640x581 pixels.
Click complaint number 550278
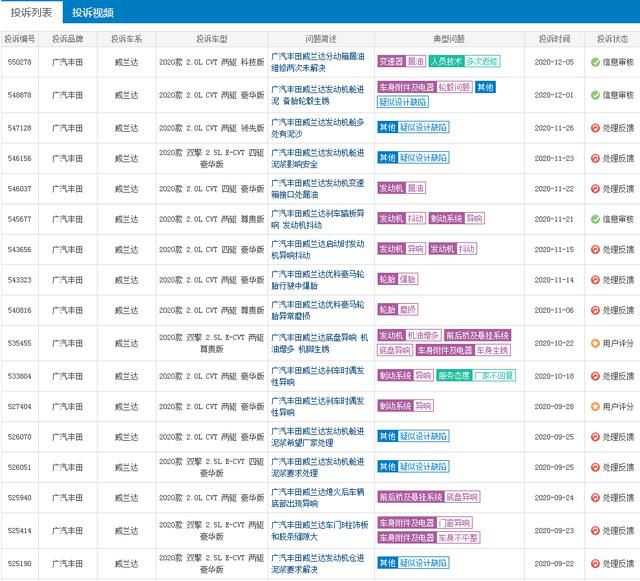[20, 62]
